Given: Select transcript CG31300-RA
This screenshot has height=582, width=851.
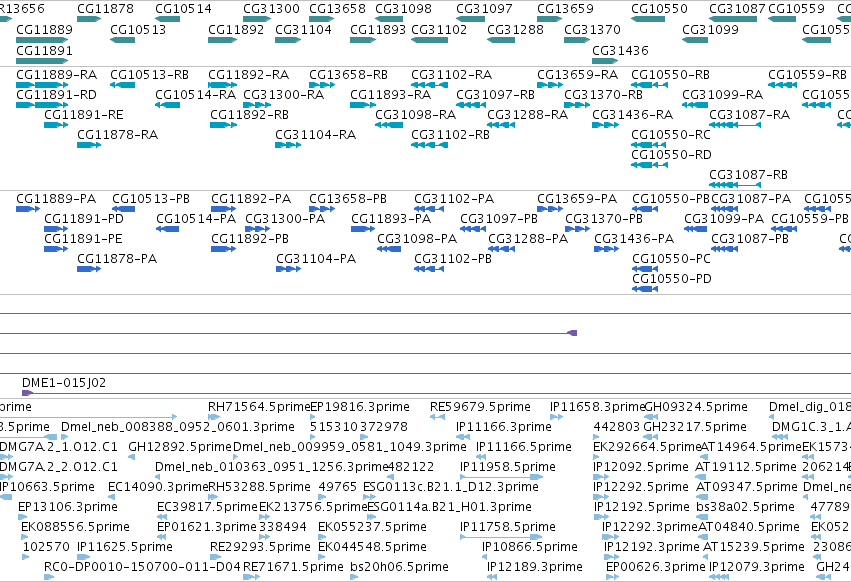Looking at the screenshot, I should pos(257,105).
